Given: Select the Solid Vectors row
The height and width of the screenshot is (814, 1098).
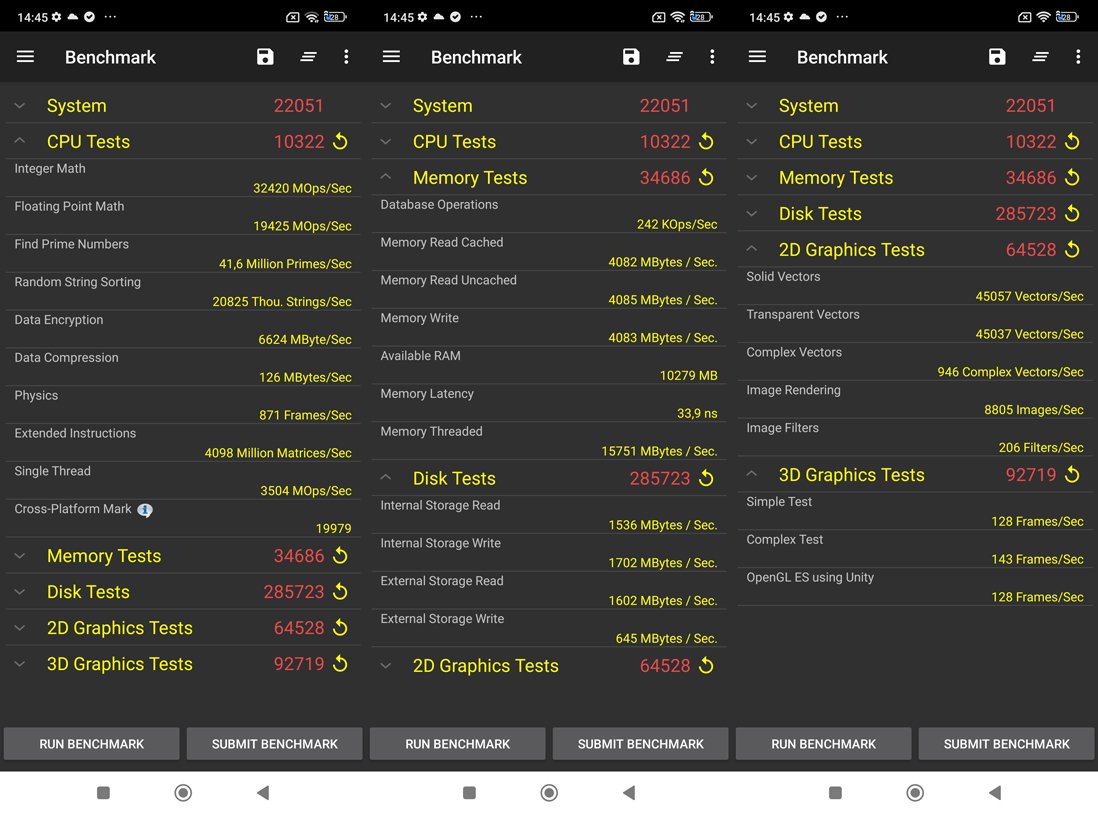Looking at the screenshot, I should coord(915,286).
